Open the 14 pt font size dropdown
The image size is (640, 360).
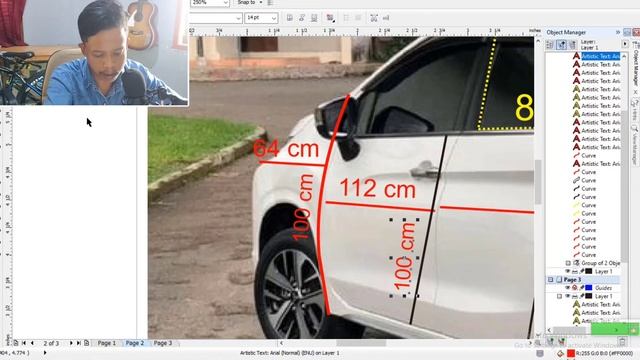point(273,18)
